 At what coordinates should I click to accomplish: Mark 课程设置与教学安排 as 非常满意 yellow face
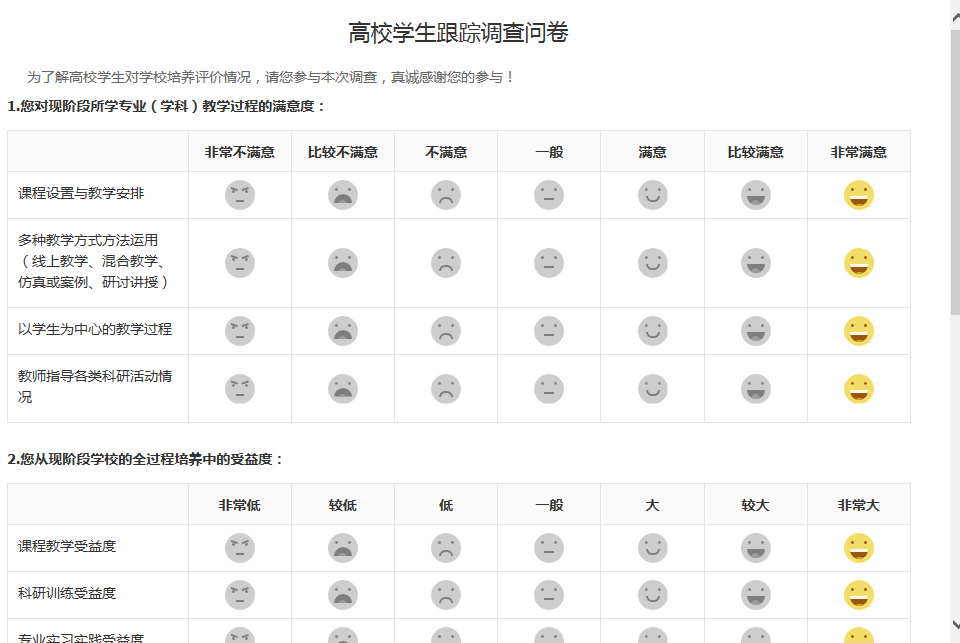[x=859, y=195]
